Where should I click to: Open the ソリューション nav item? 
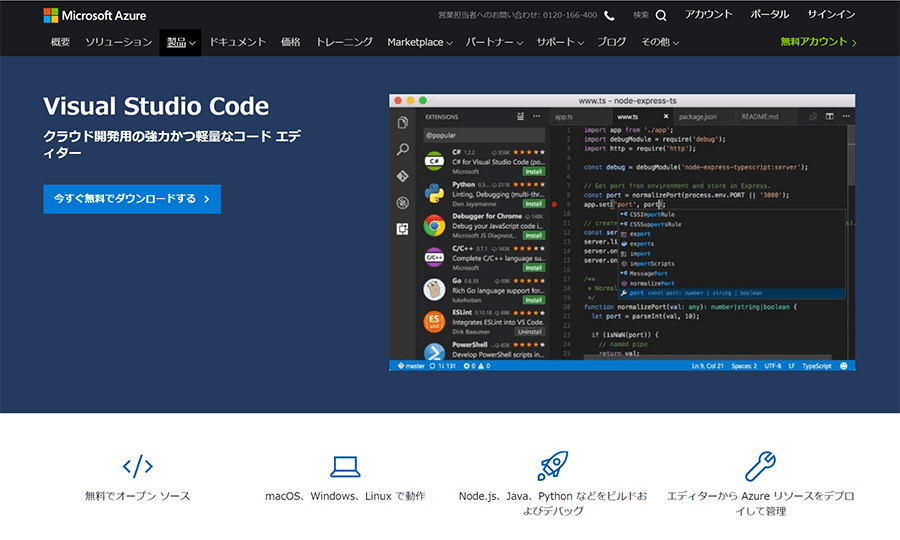[118, 42]
